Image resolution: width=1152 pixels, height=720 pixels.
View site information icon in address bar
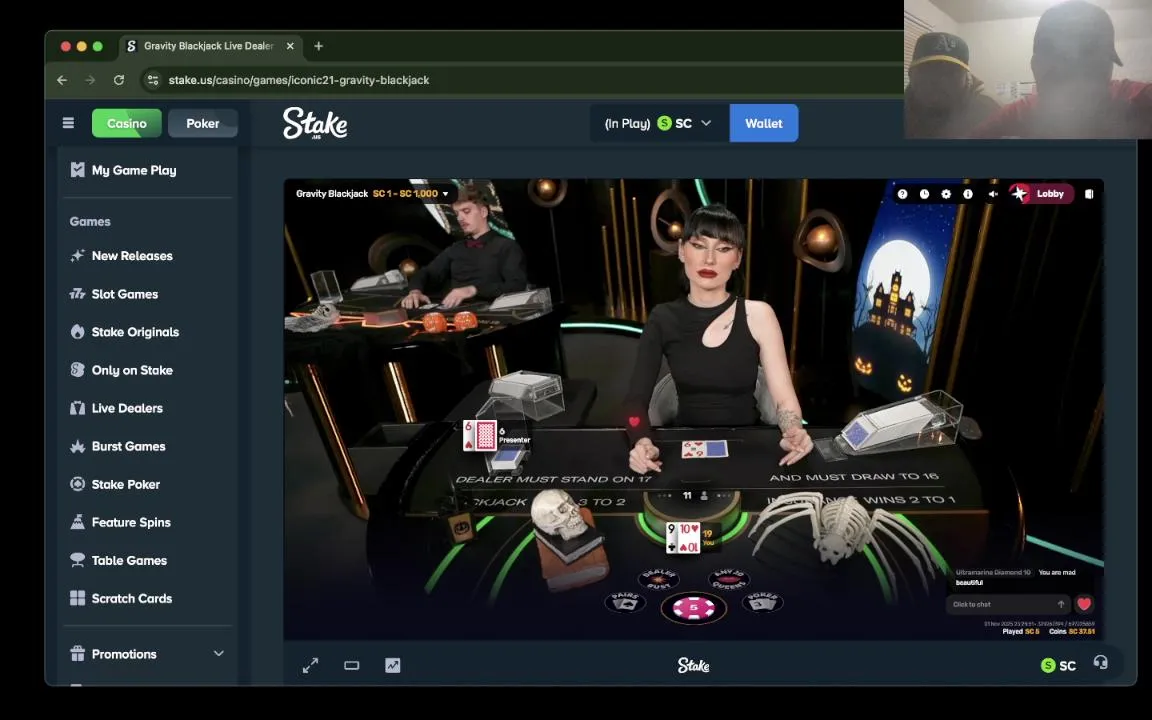point(153,80)
